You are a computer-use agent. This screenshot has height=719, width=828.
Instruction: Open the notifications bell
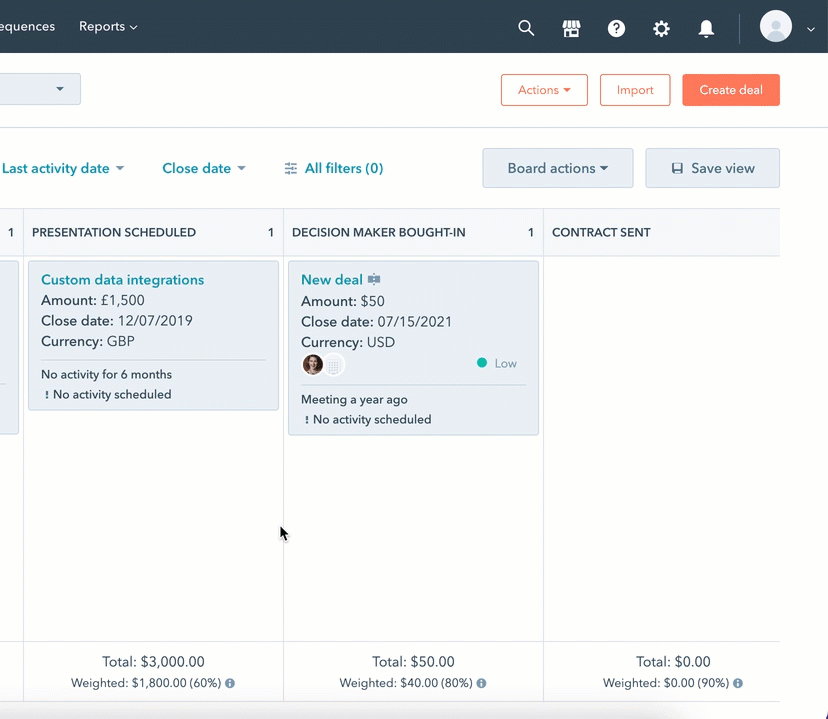click(706, 28)
